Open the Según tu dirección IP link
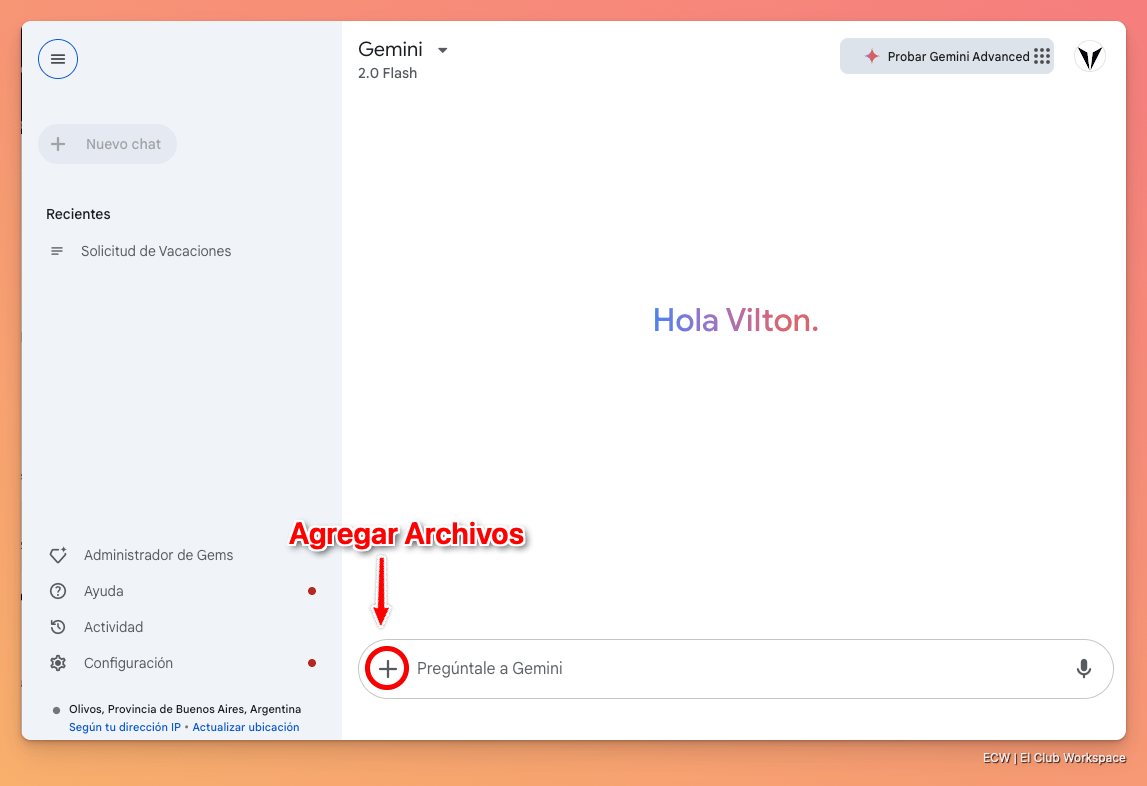 click(x=124, y=727)
